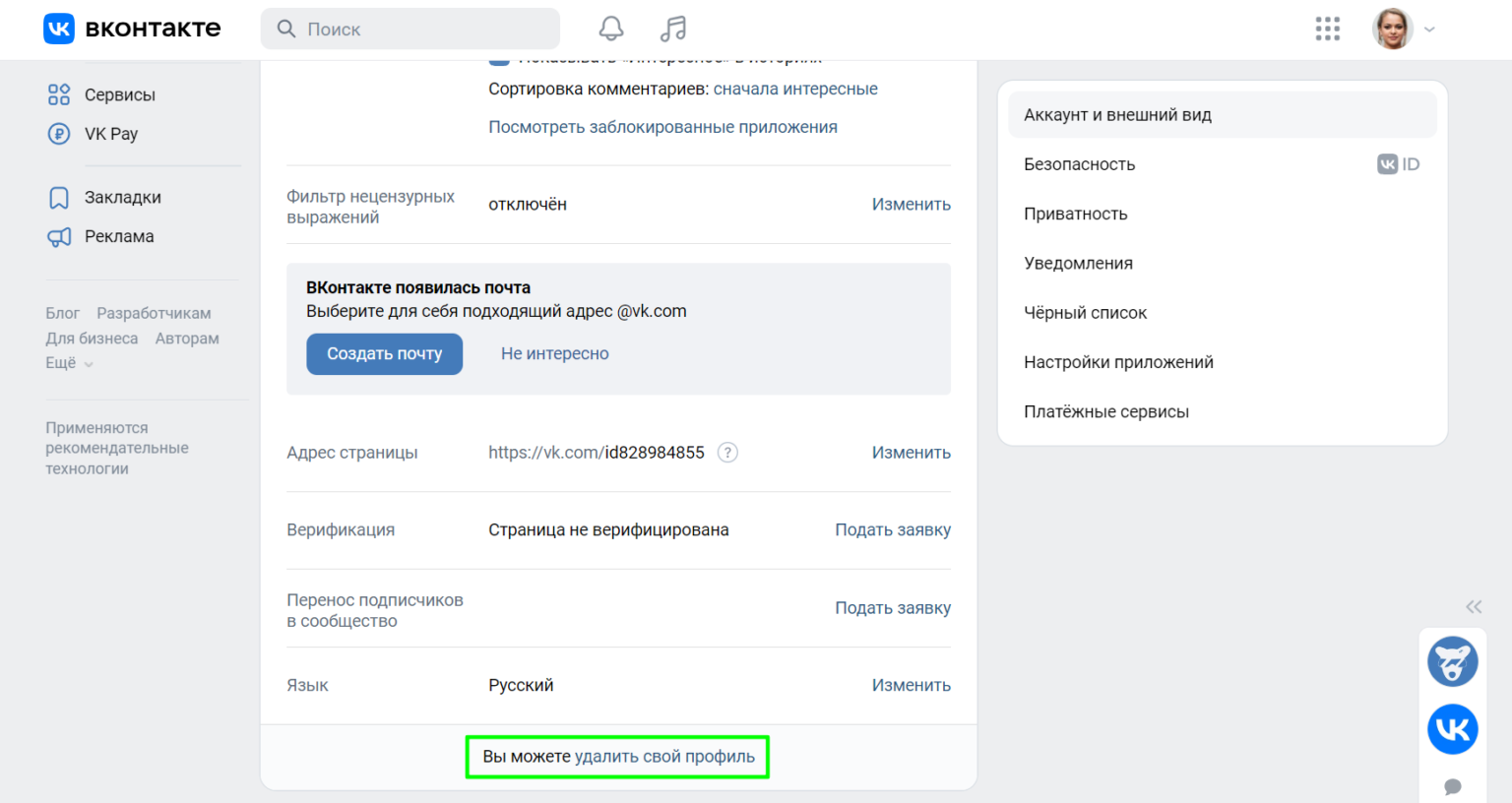Dismiss mail promo with Не интересно

[x=554, y=353]
